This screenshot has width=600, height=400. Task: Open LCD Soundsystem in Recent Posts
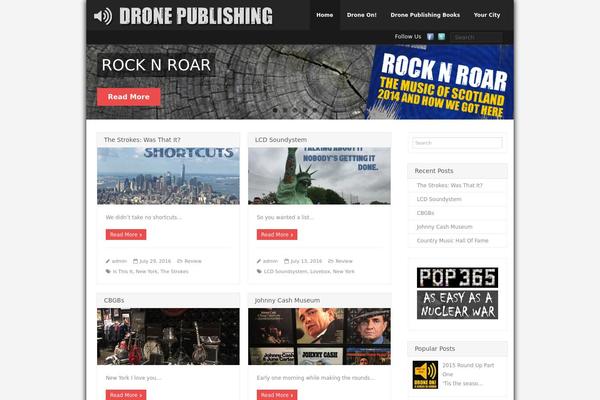coord(439,199)
